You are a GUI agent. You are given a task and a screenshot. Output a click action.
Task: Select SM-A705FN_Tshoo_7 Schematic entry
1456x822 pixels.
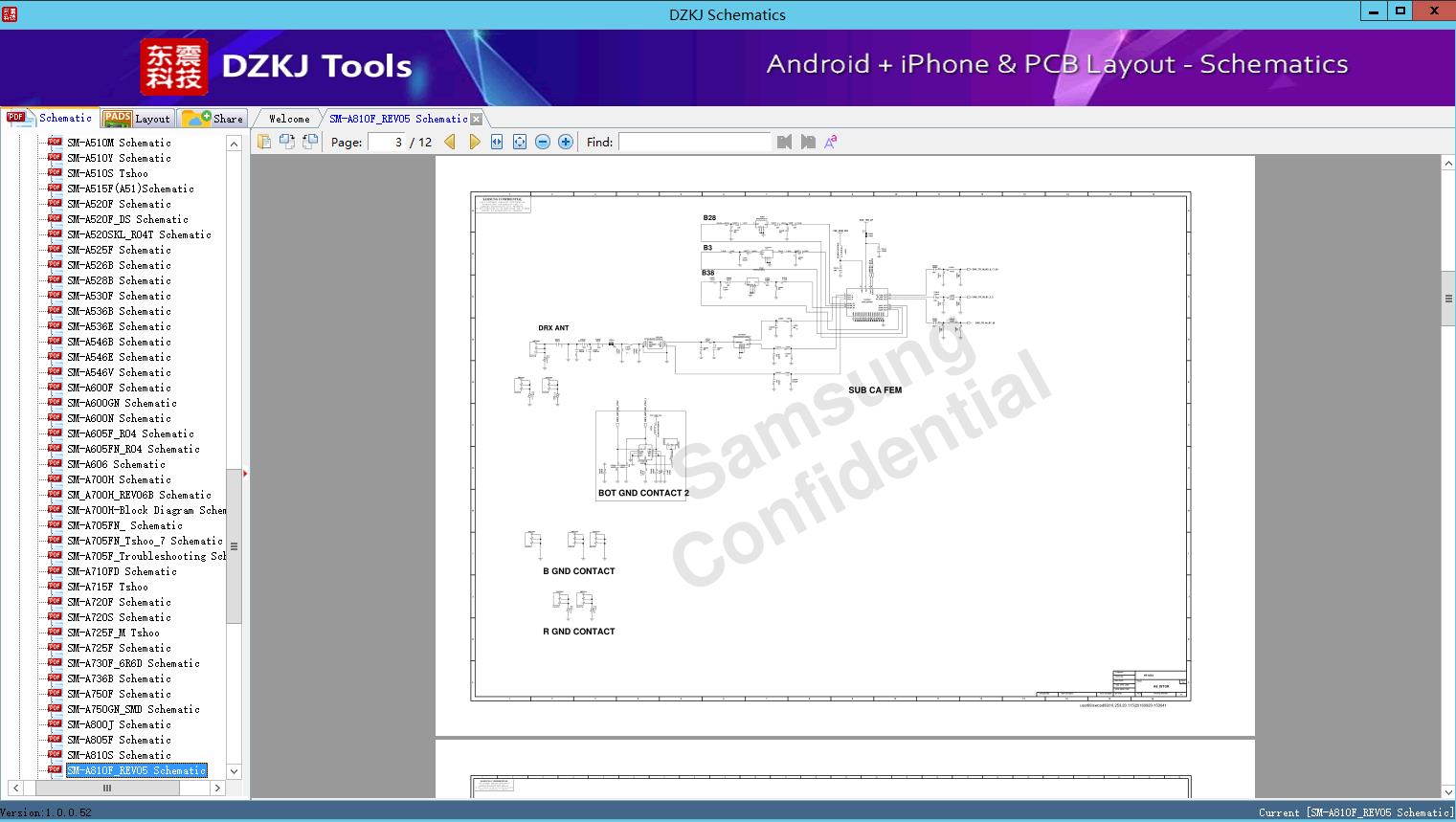(x=145, y=541)
